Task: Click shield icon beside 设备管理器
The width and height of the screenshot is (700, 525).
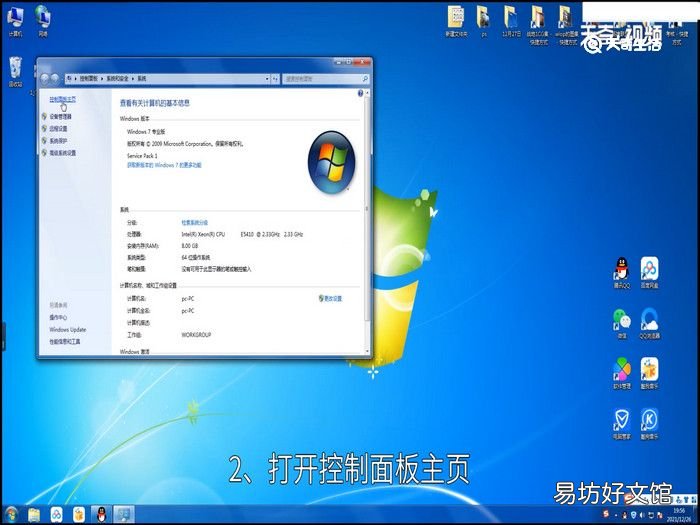Action: (44, 116)
